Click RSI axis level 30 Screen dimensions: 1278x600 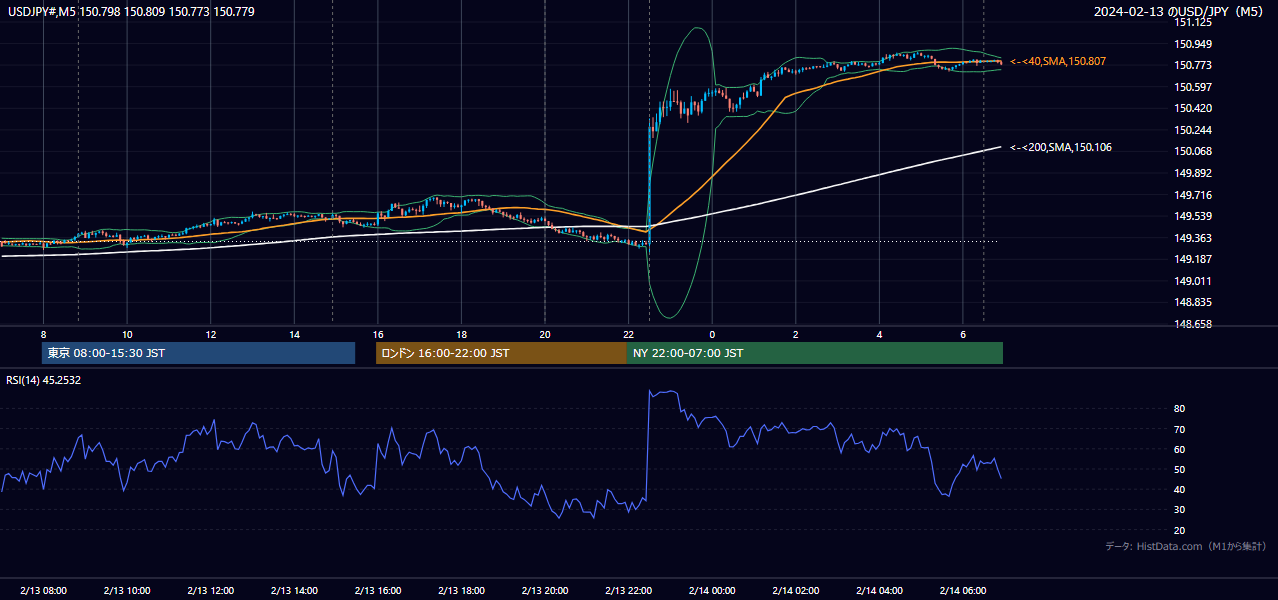[1180, 509]
